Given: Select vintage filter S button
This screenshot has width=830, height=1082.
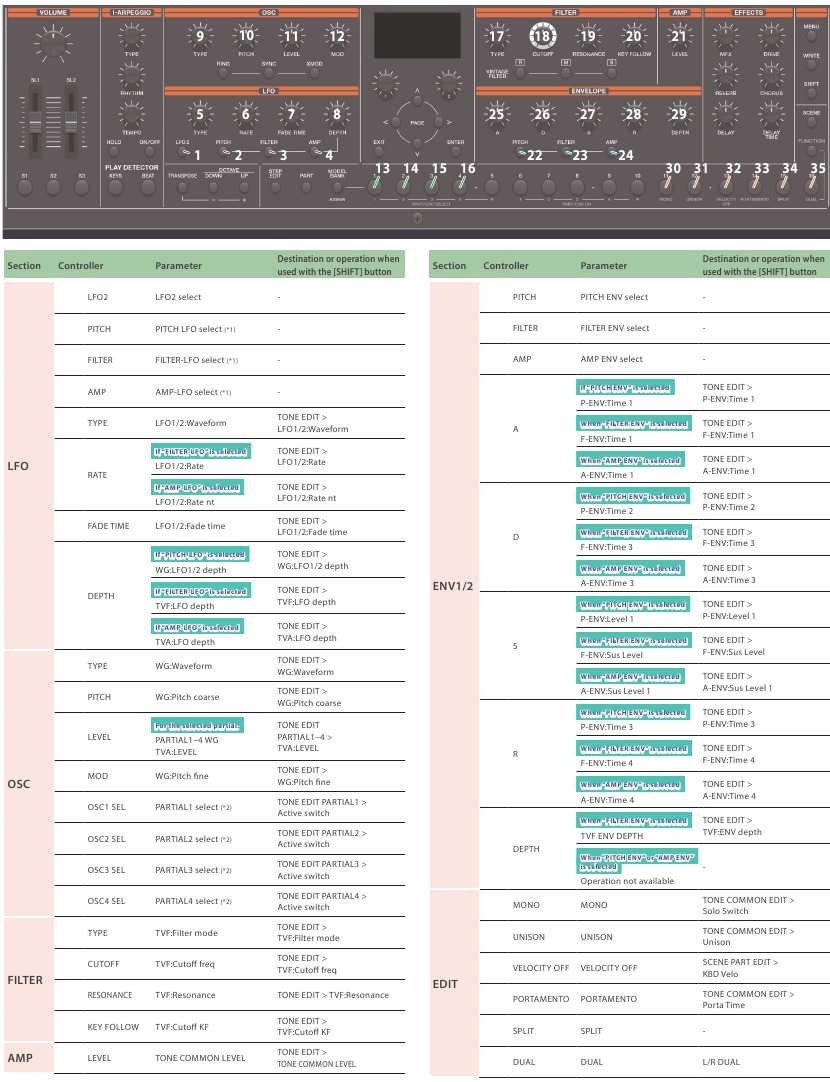Looking at the screenshot, I should pyautogui.click(x=611, y=73).
